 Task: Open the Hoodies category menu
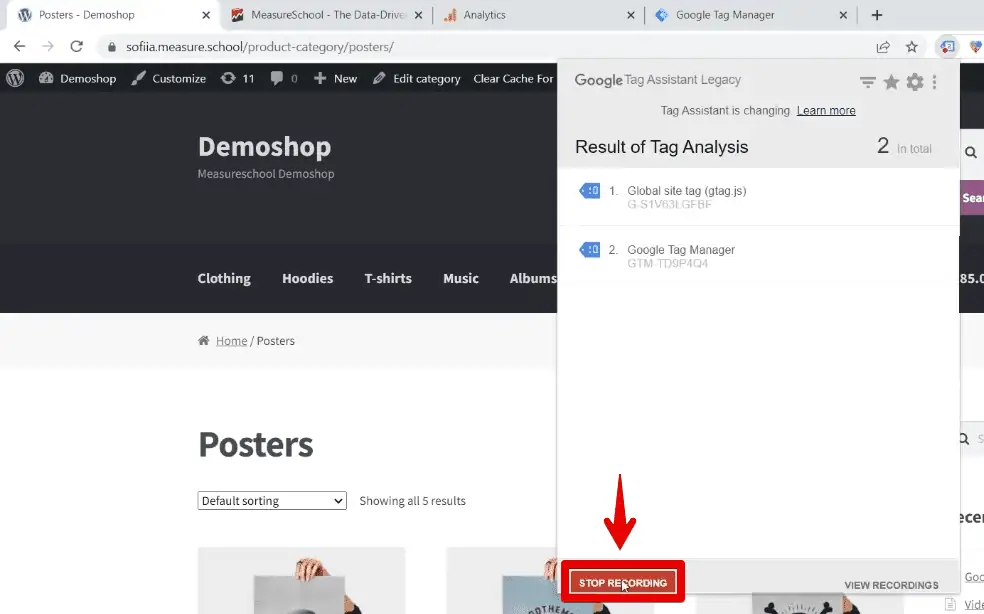(307, 279)
